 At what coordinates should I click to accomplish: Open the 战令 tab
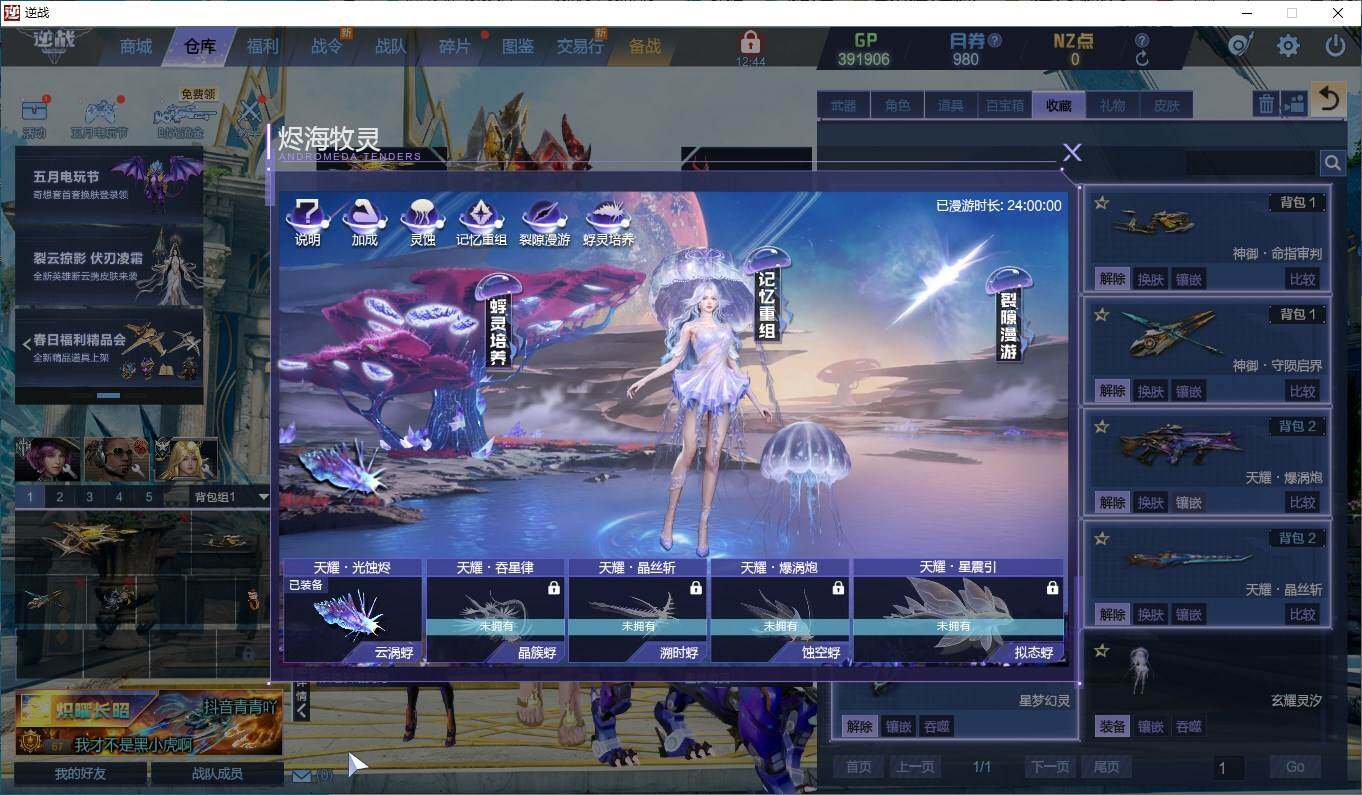coord(327,46)
